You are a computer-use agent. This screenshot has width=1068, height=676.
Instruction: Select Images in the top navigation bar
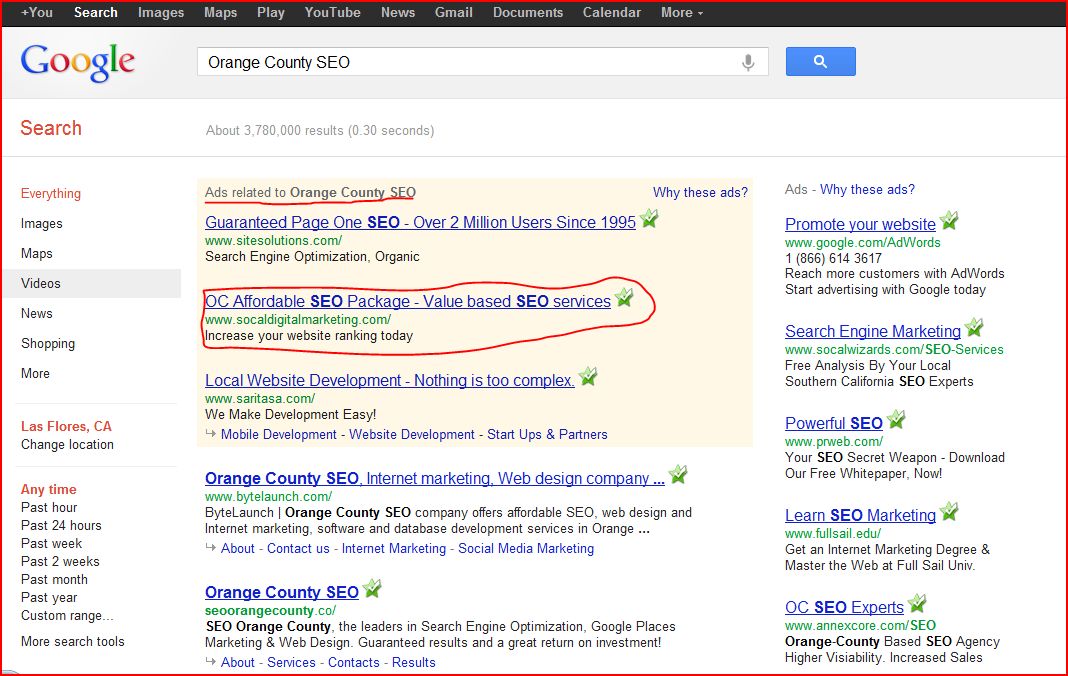tap(161, 12)
